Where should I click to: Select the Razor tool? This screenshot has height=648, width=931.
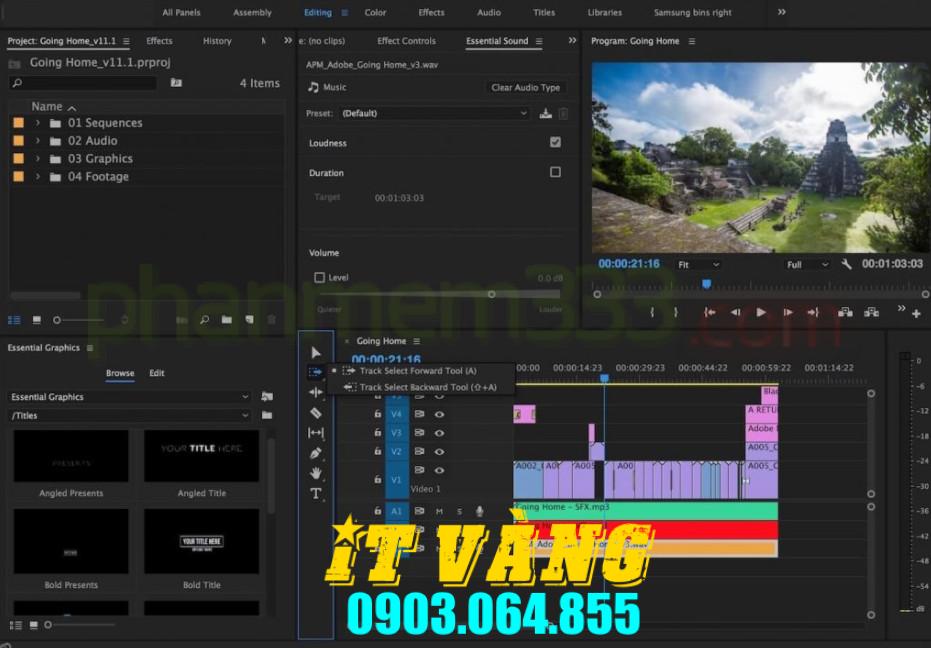coord(316,412)
